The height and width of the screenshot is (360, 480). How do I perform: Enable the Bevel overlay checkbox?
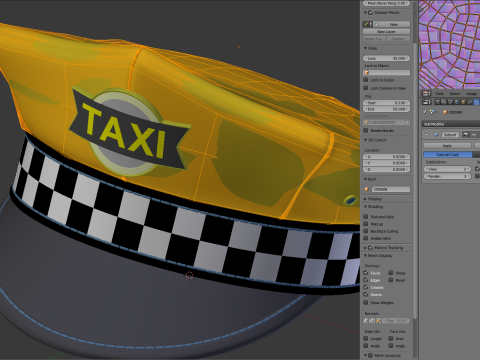pos(391,280)
